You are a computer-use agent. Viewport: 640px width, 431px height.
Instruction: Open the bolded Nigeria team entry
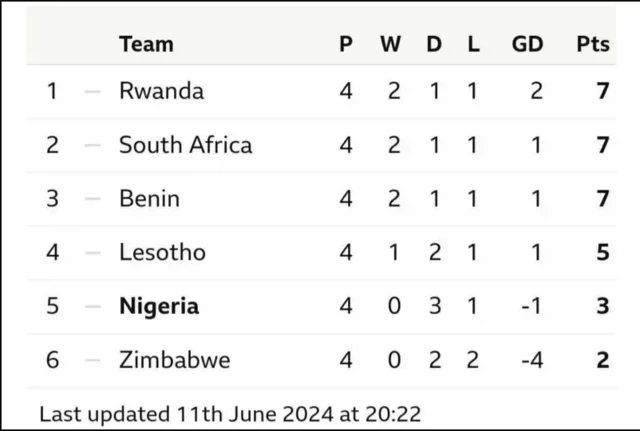point(158,306)
